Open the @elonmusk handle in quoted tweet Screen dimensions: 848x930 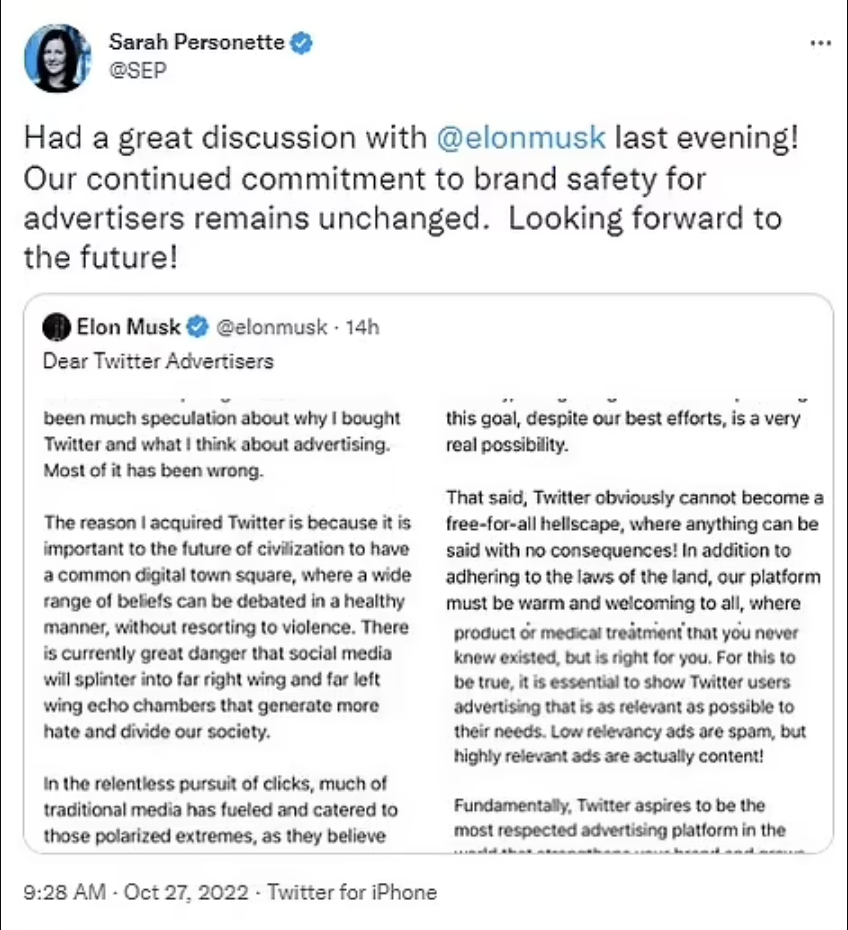pyautogui.click(x=271, y=327)
